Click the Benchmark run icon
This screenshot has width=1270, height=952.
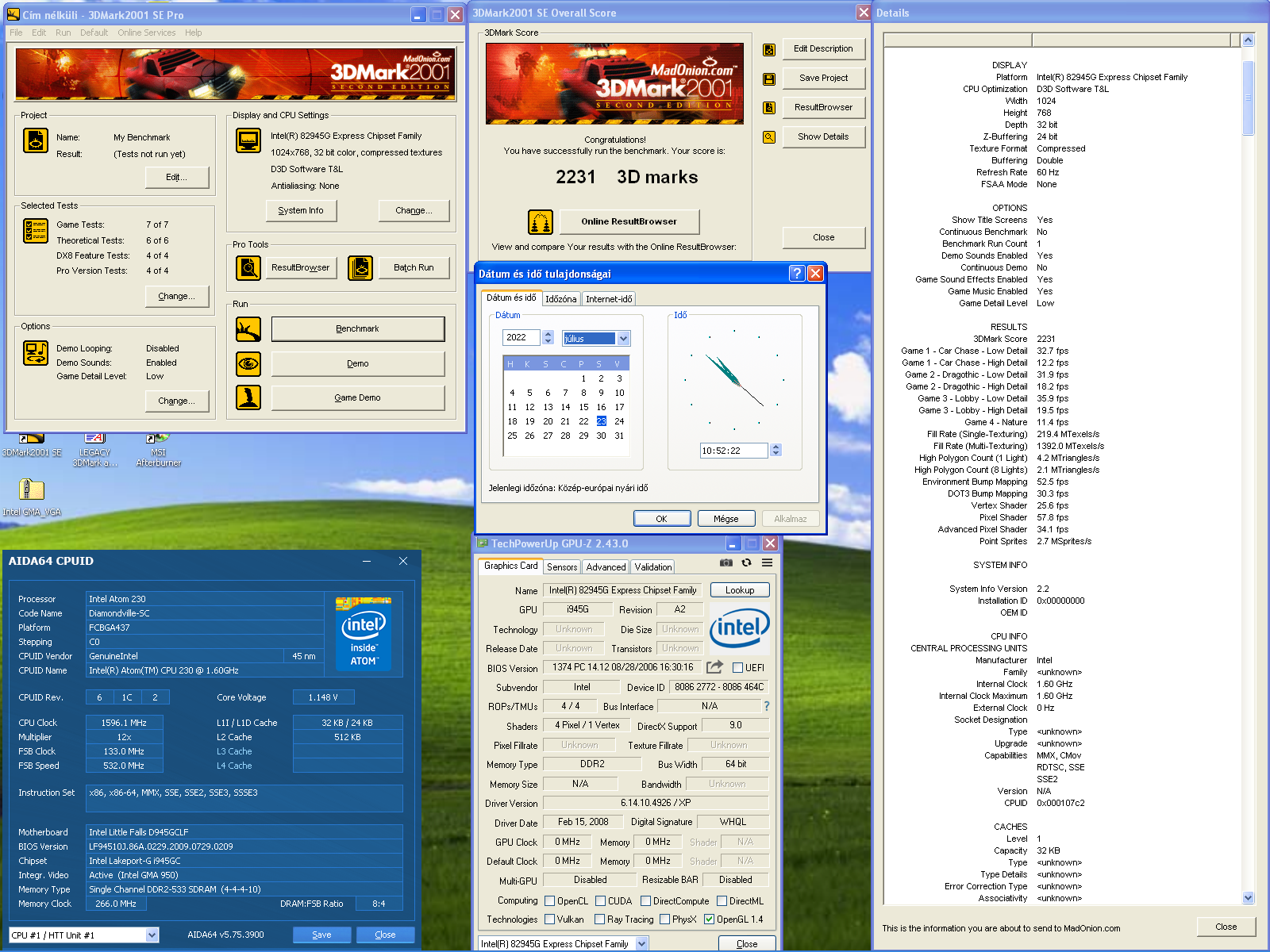[248, 329]
